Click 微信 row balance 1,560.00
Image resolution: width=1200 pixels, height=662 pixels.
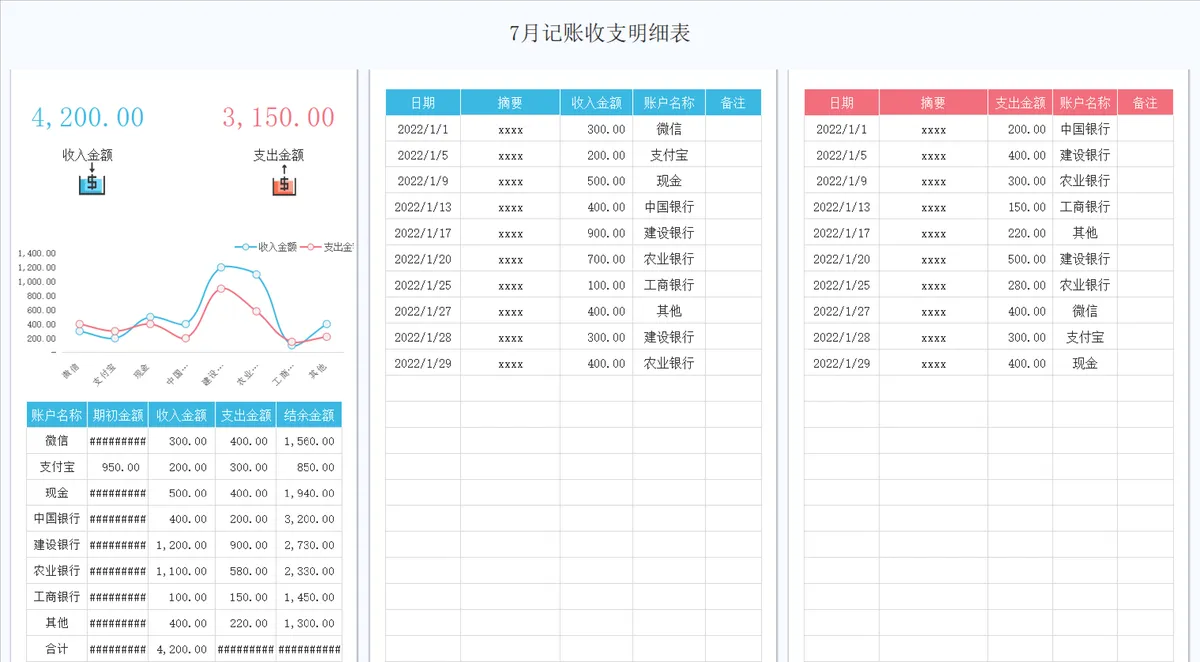click(x=309, y=441)
